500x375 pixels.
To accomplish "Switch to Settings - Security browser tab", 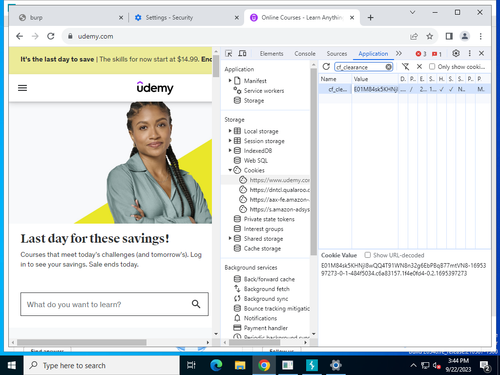I will click(x=186, y=18).
